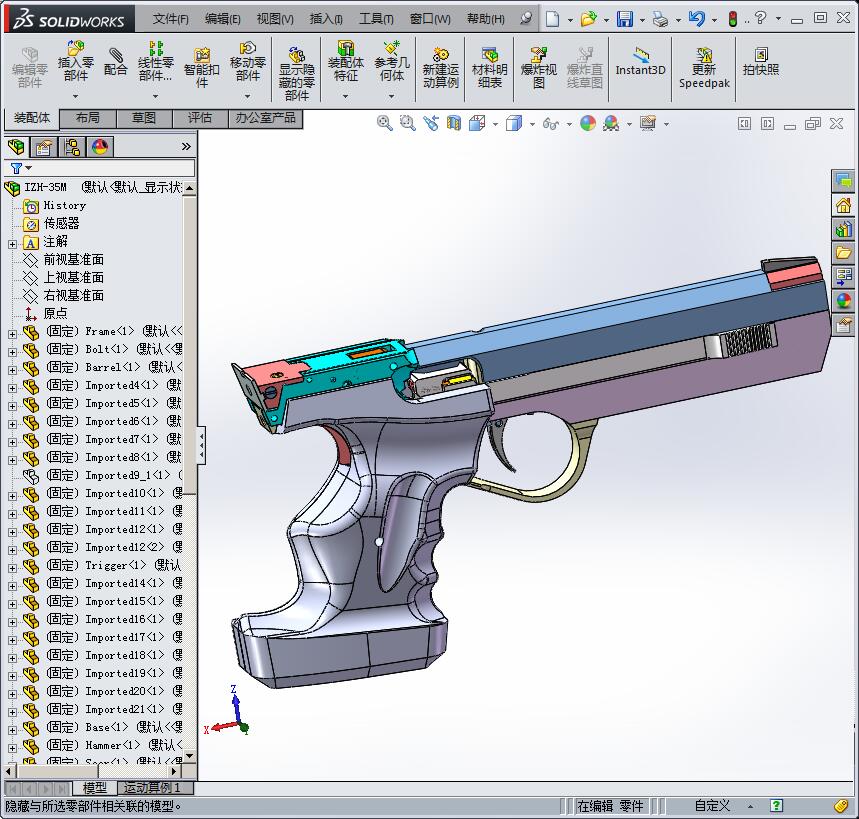The width and height of the screenshot is (859, 819).
Task: Click the feature tree vertical scrollbar down arrow
Action: click(x=190, y=756)
